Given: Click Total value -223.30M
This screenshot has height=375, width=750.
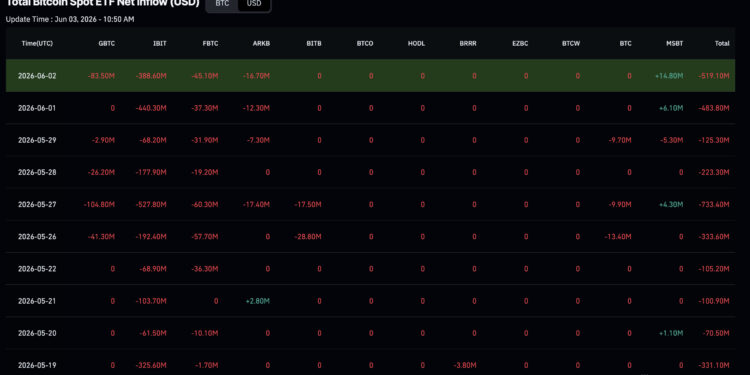Looking at the screenshot, I should (x=714, y=172).
